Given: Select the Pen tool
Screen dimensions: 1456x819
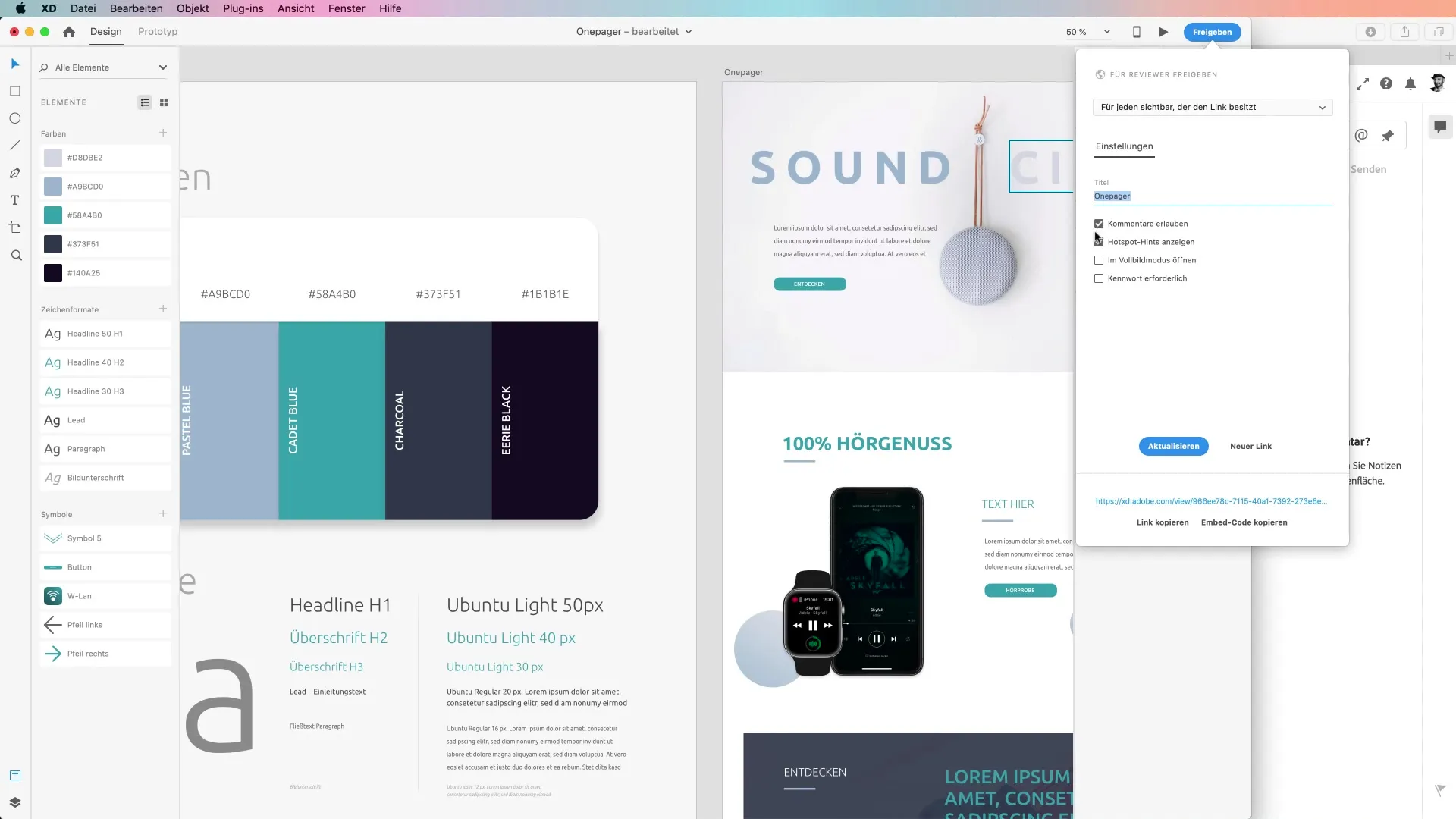Looking at the screenshot, I should coord(14,173).
